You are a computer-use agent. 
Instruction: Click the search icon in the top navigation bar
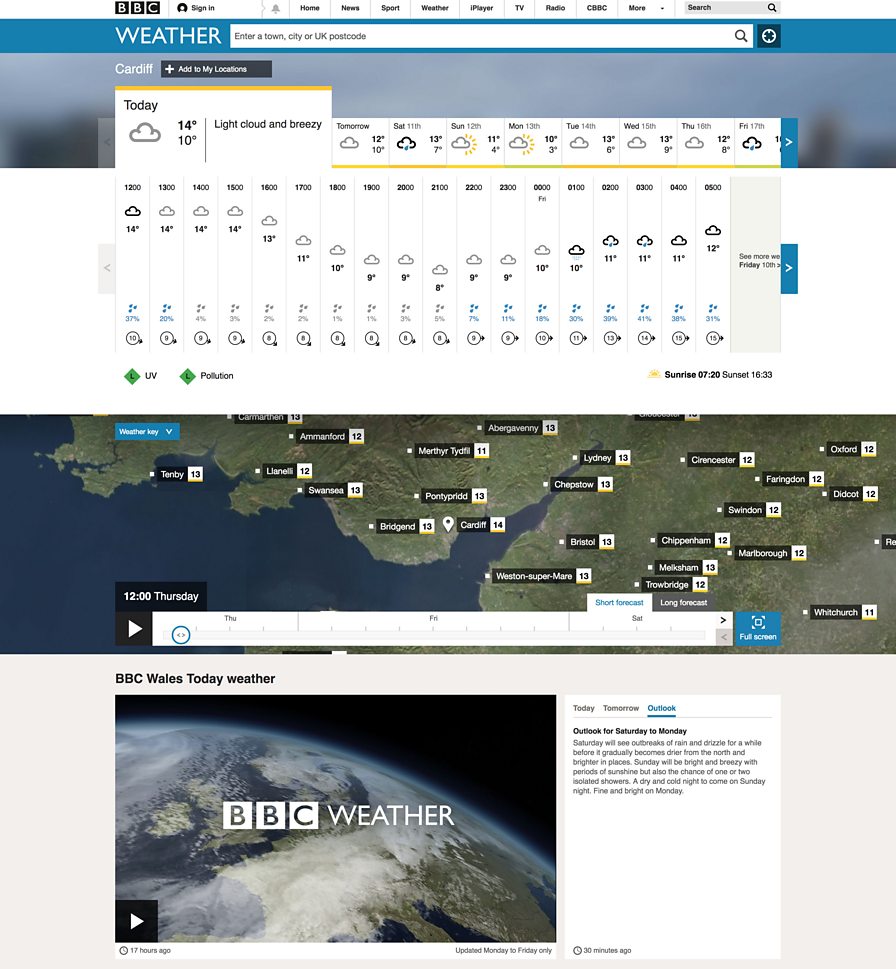click(x=771, y=8)
